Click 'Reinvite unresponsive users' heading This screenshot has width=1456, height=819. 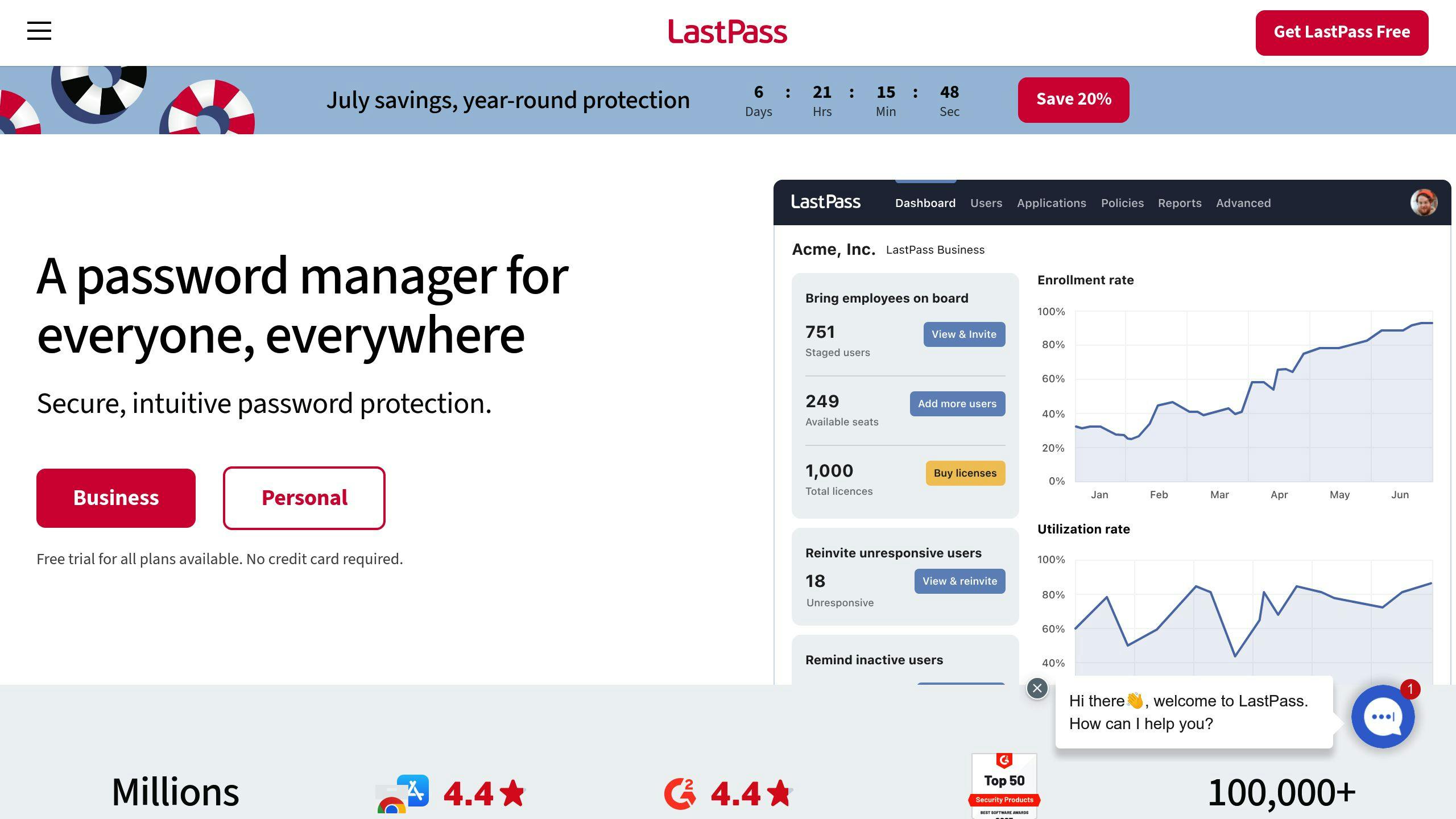click(894, 553)
